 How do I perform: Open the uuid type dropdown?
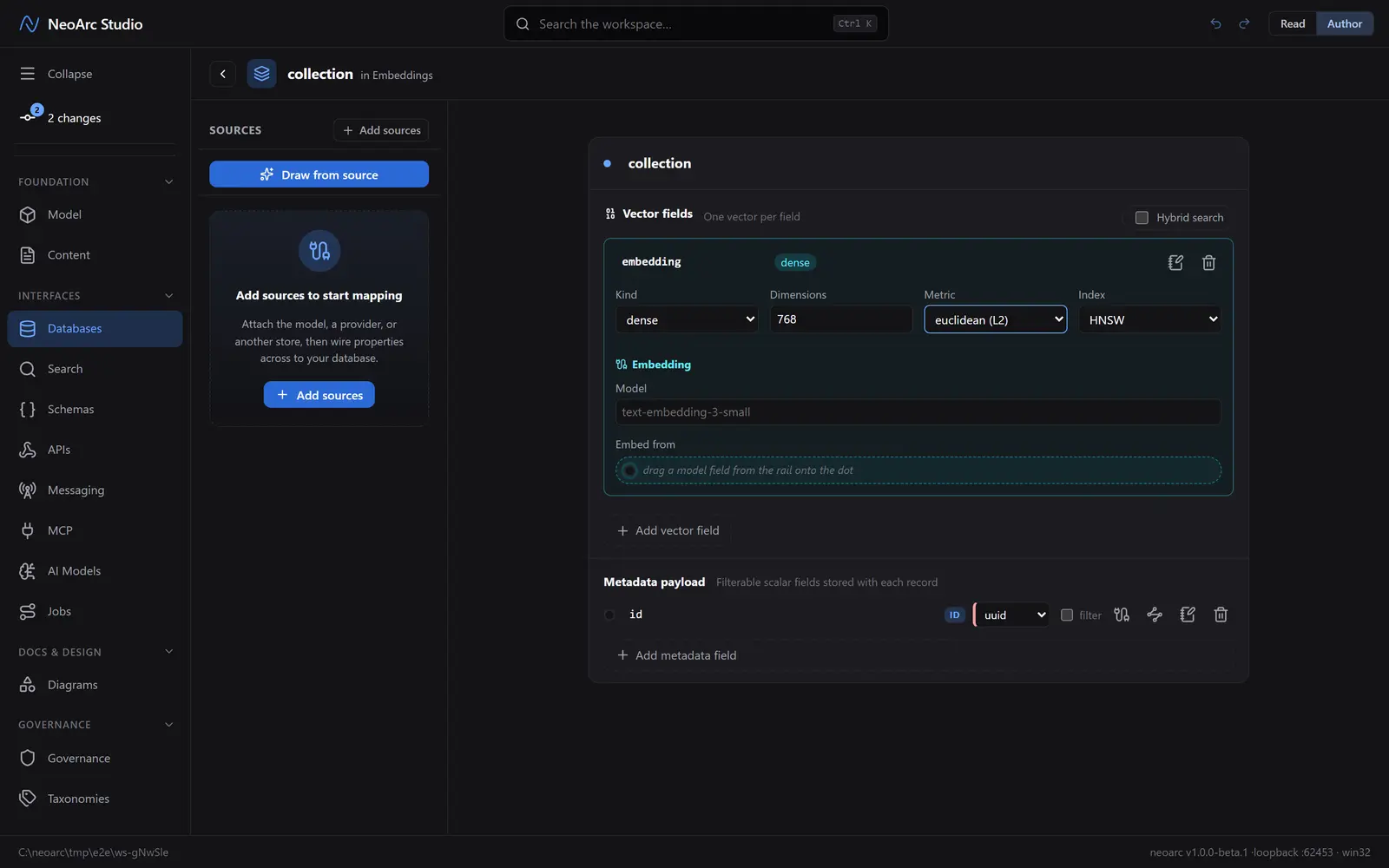tap(1011, 615)
